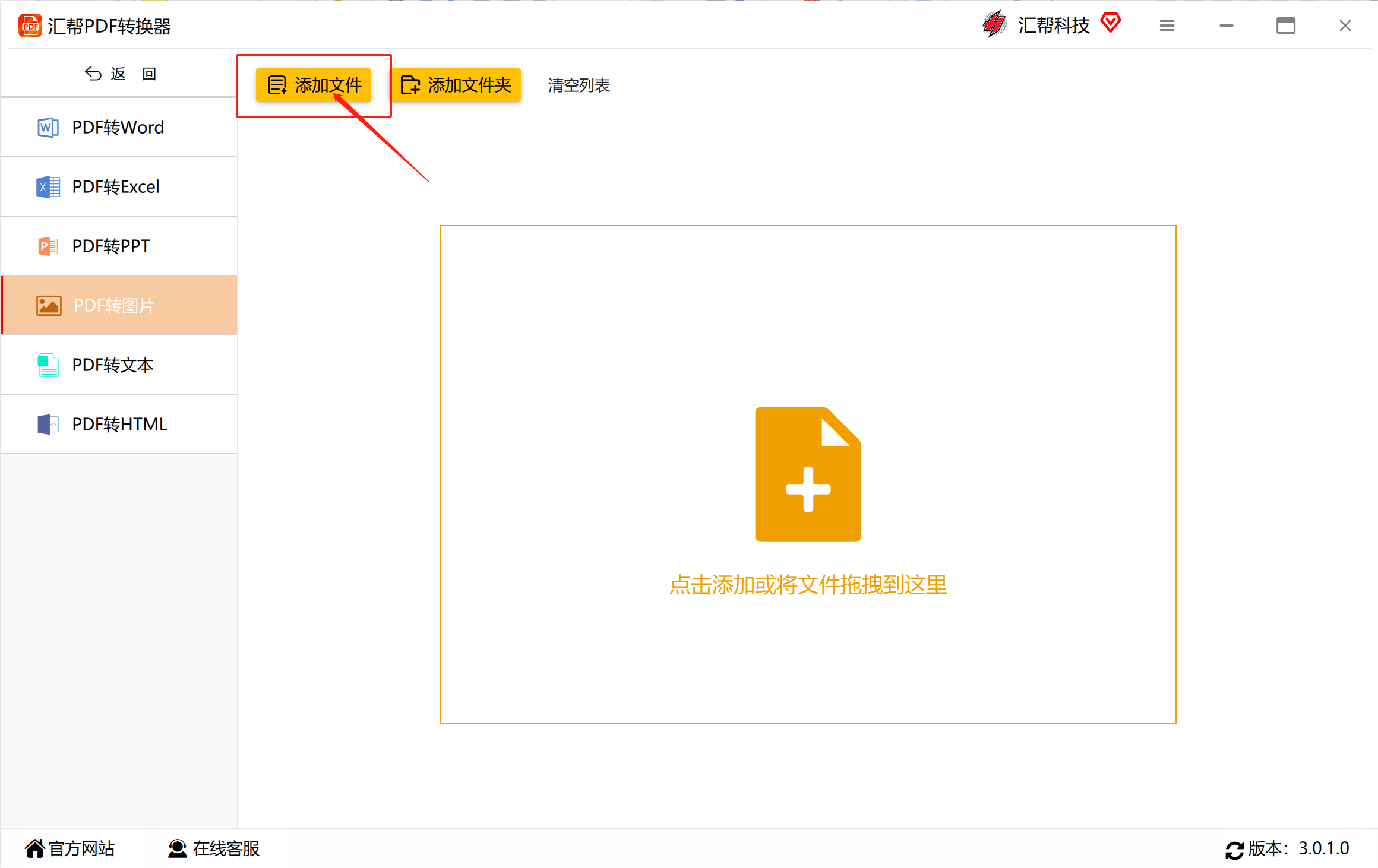This screenshot has width=1378, height=868.
Task: Click the red VIP diamond icon
Action: [1111, 23]
